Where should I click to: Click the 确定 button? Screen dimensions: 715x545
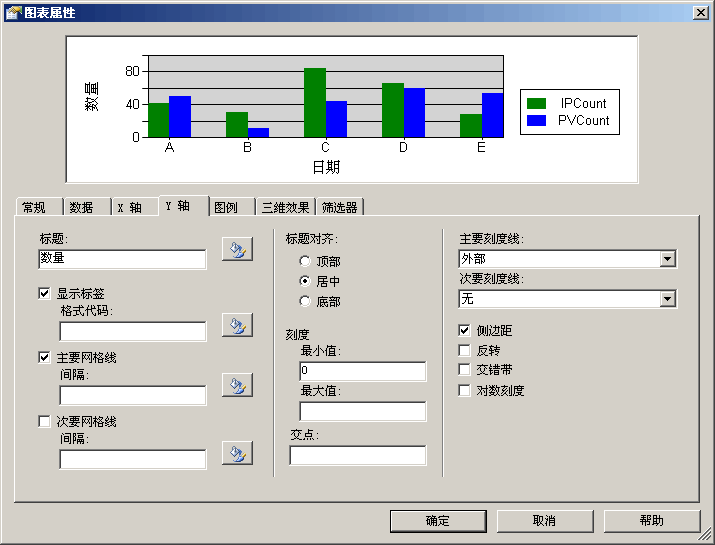click(x=438, y=521)
